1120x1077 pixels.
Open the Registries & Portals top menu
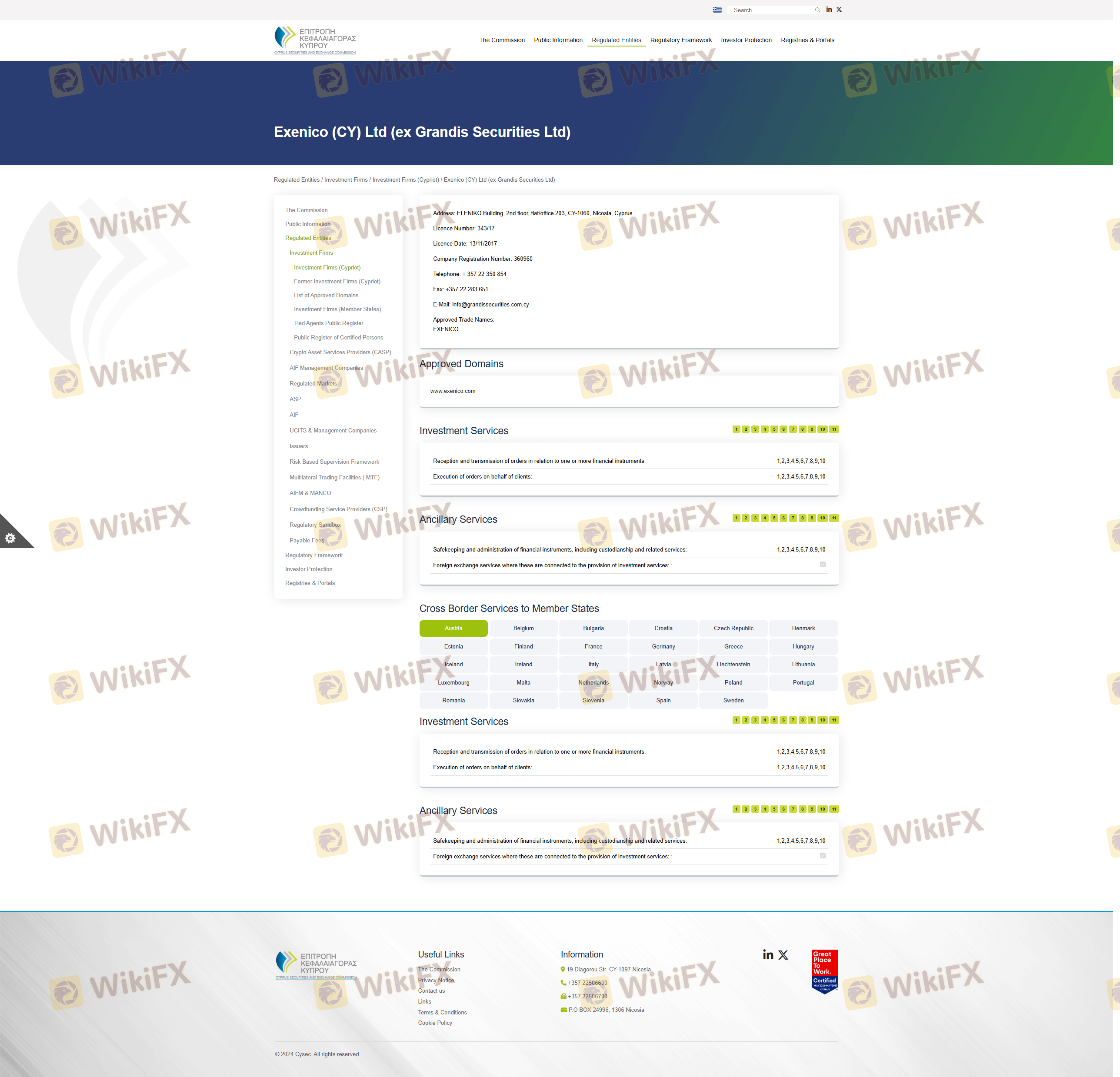coord(807,40)
